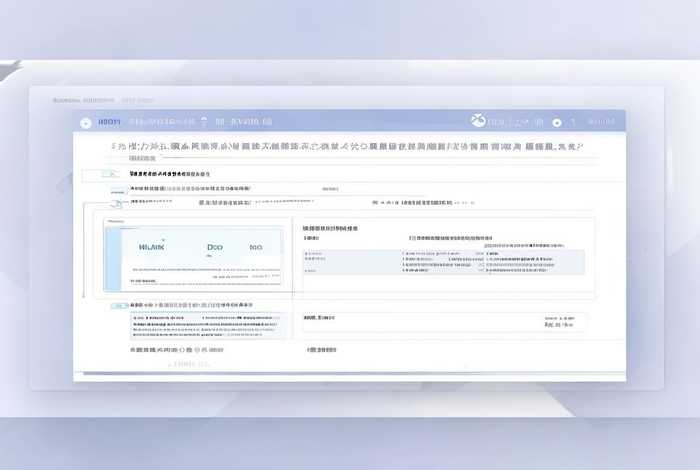
Task: Click the bird-shaped logo in the header bar
Action: pos(478,121)
